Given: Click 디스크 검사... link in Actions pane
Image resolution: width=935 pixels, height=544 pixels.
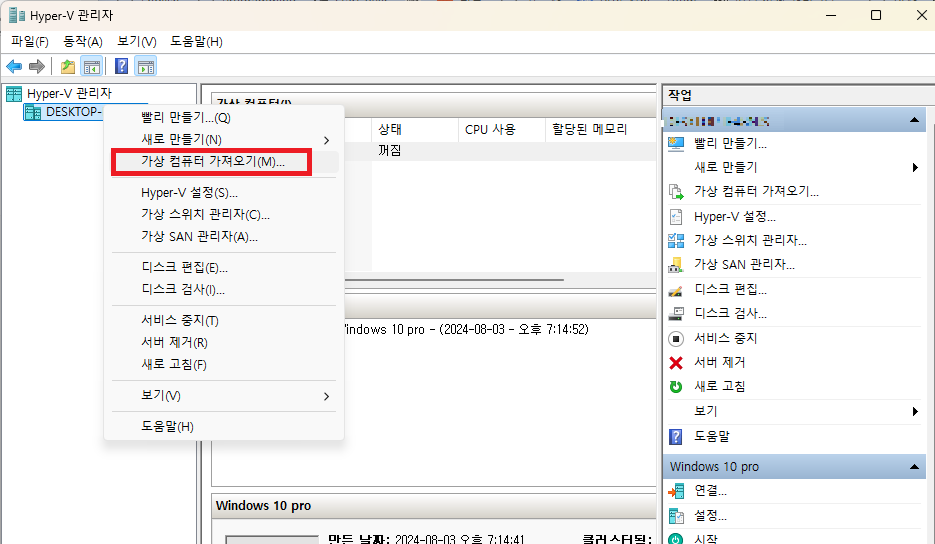Looking at the screenshot, I should 730,314.
